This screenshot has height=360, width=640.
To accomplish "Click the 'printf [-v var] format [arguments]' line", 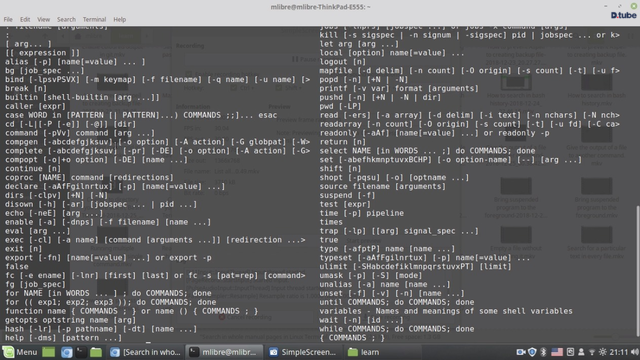I will 399,89.
